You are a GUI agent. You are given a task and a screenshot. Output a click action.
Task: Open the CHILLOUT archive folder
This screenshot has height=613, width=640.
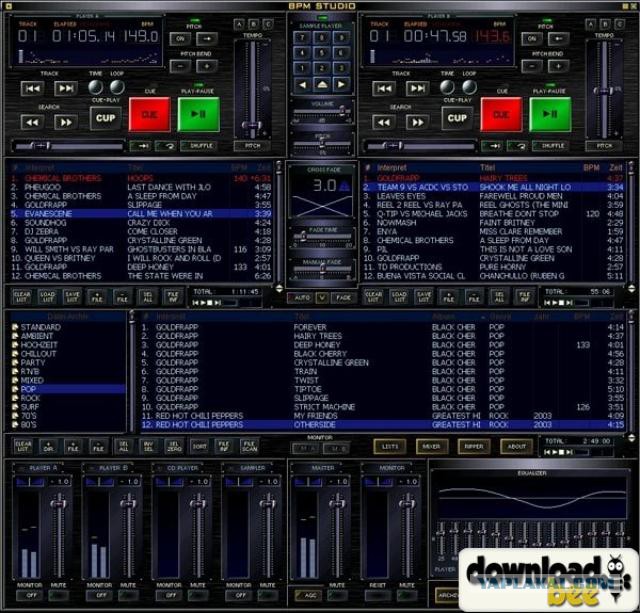(x=38, y=354)
